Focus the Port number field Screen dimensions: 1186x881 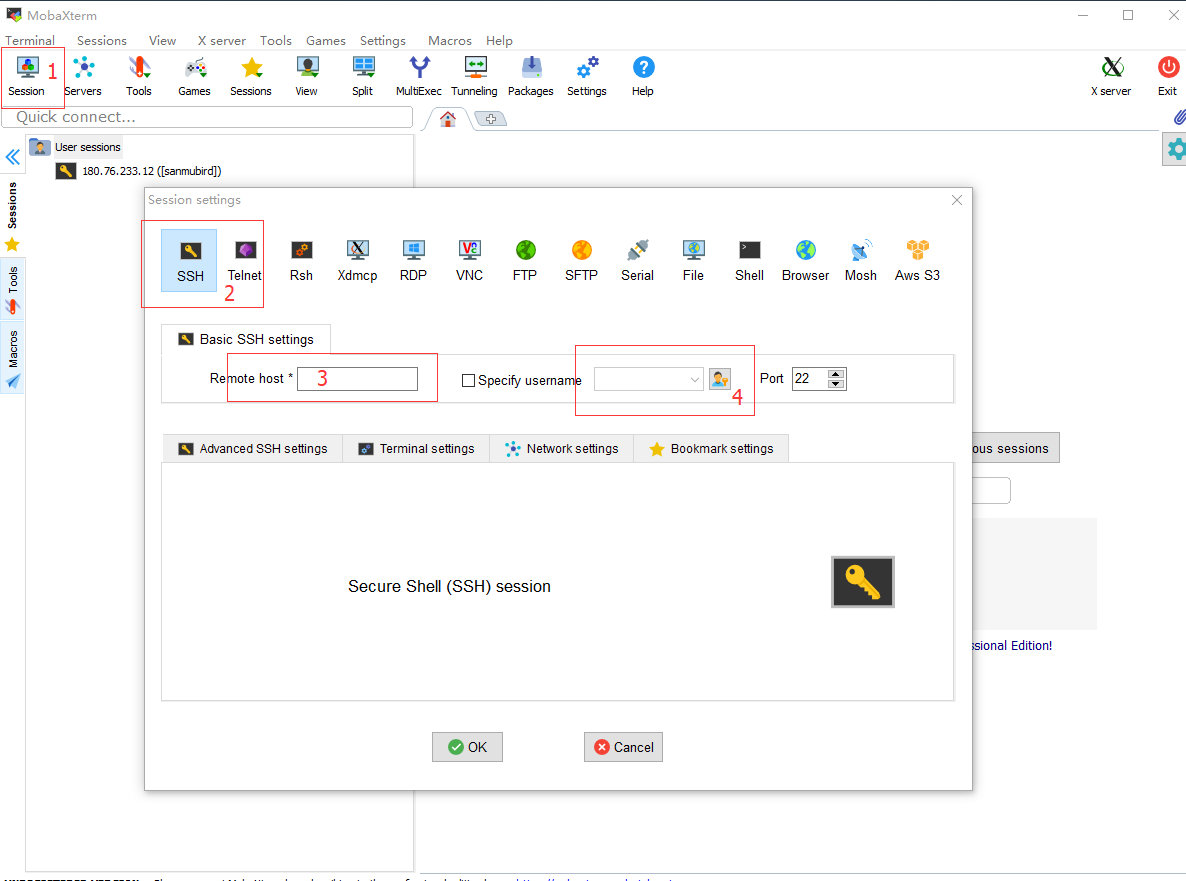809,379
